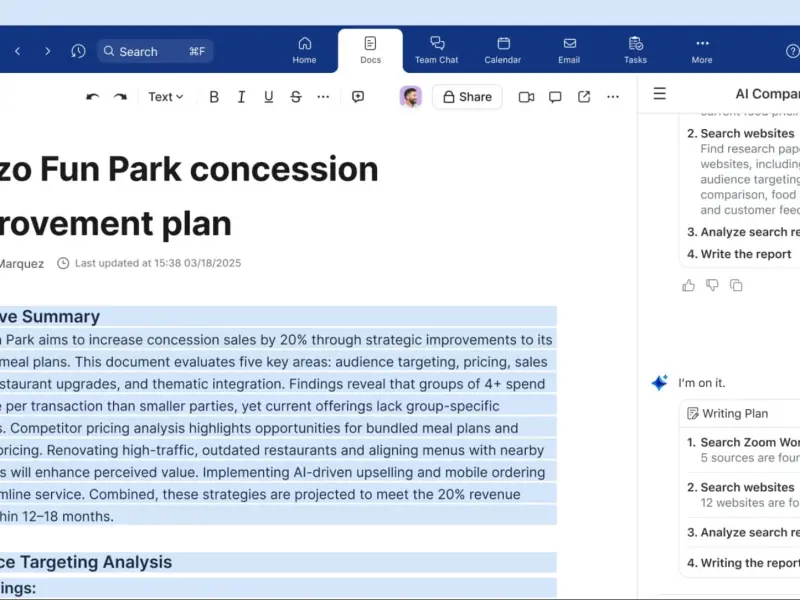Image resolution: width=800 pixels, height=600 pixels.
Task: Toggle underline formatting
Action: [x=268, y=97]
